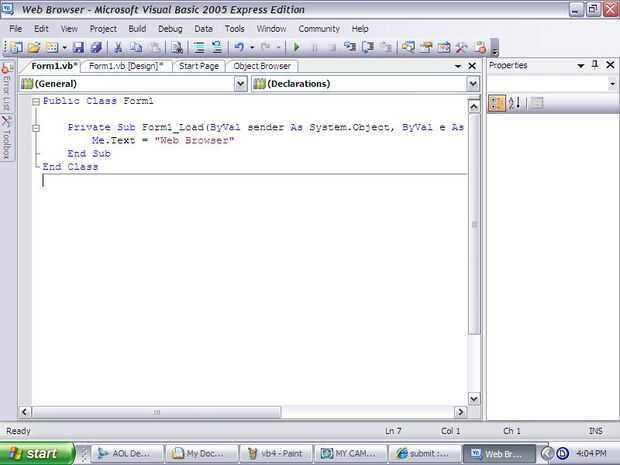Click the New Project toolbar icon
This screenshot has height=465, width=620.
pos(16,47)
